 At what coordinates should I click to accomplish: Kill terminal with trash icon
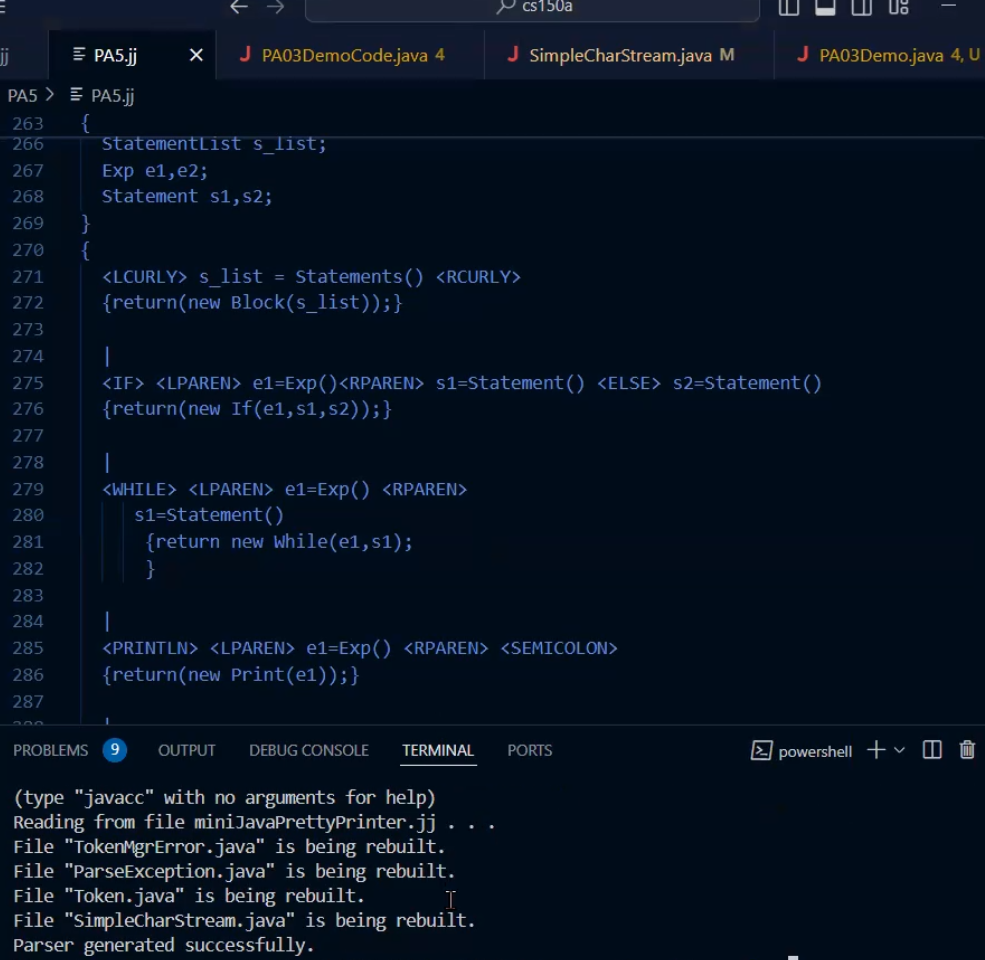(967, 750)
